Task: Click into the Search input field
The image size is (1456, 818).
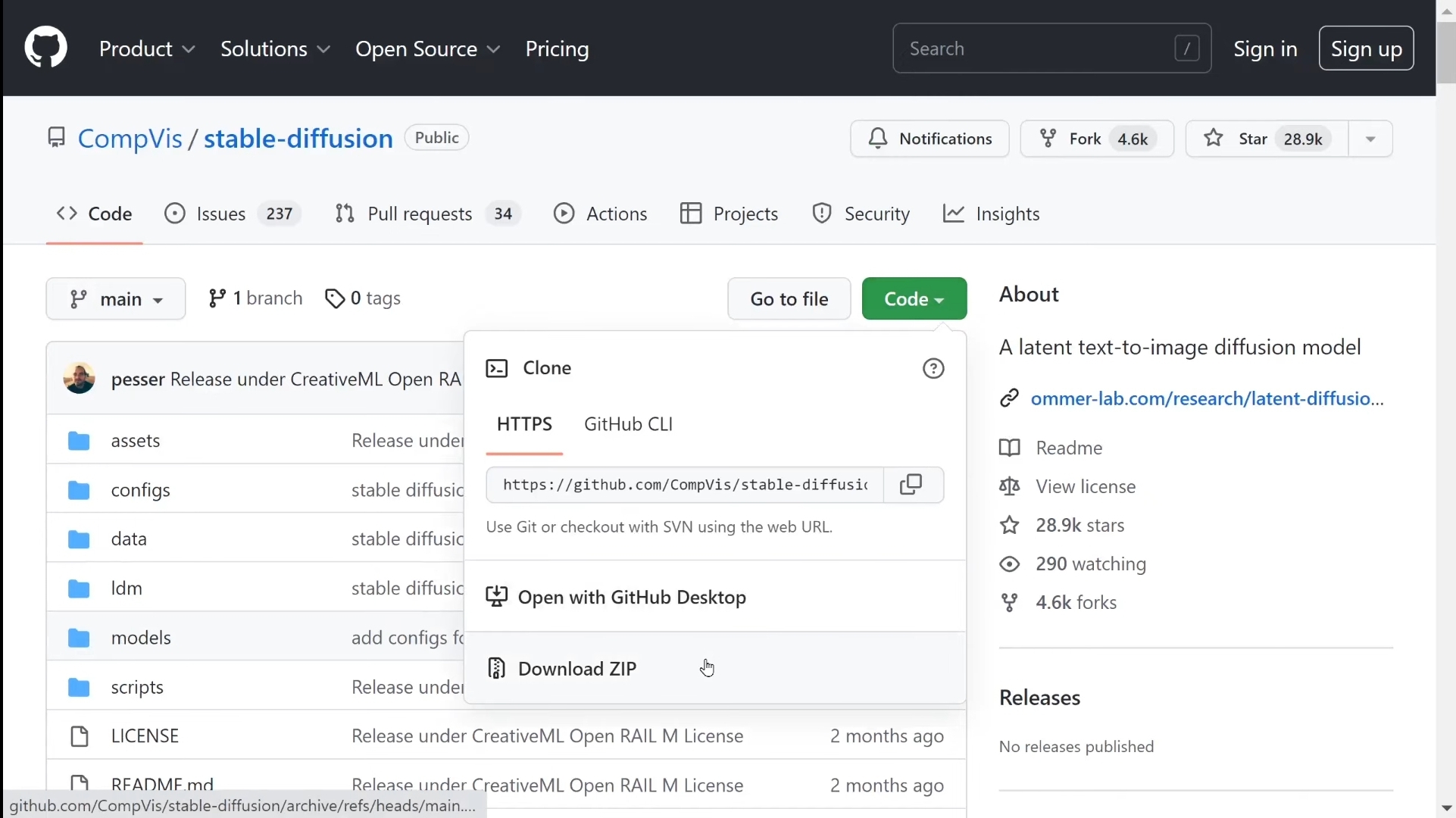Action: 1038,48
